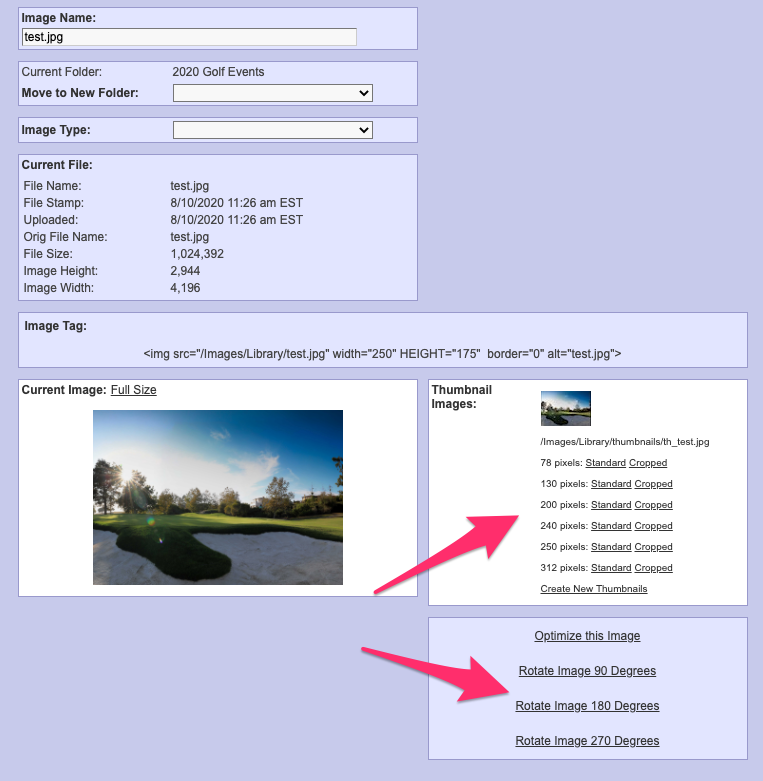
Task: Rotate Image 180 Degrees
Action: pos(587,706)
